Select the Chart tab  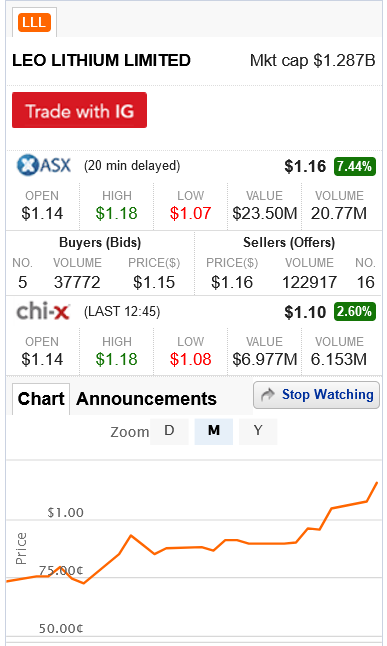tap(41, 399)
